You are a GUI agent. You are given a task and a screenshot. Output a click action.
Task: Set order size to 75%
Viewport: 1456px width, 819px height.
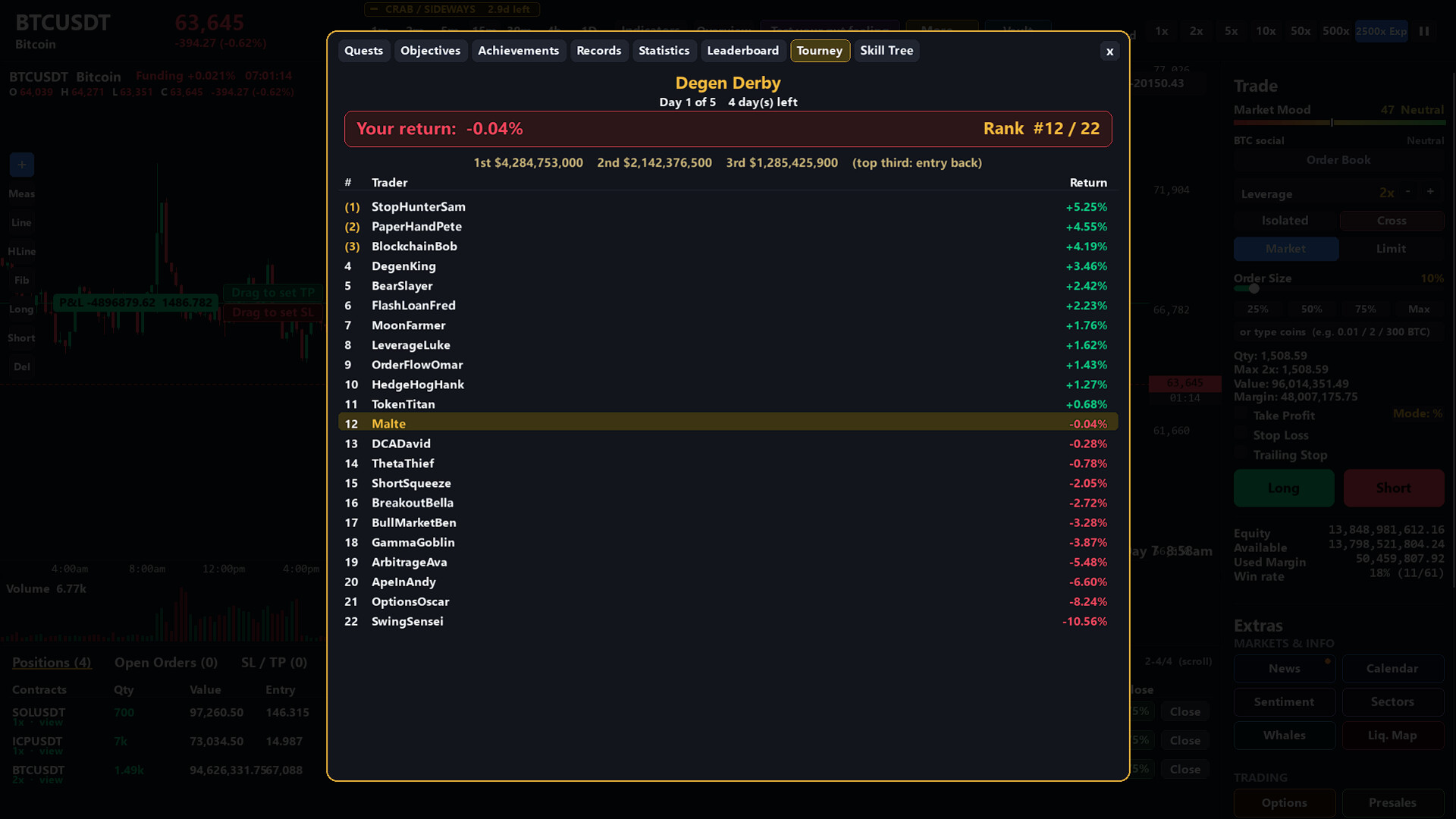(x=1366, y=309)
